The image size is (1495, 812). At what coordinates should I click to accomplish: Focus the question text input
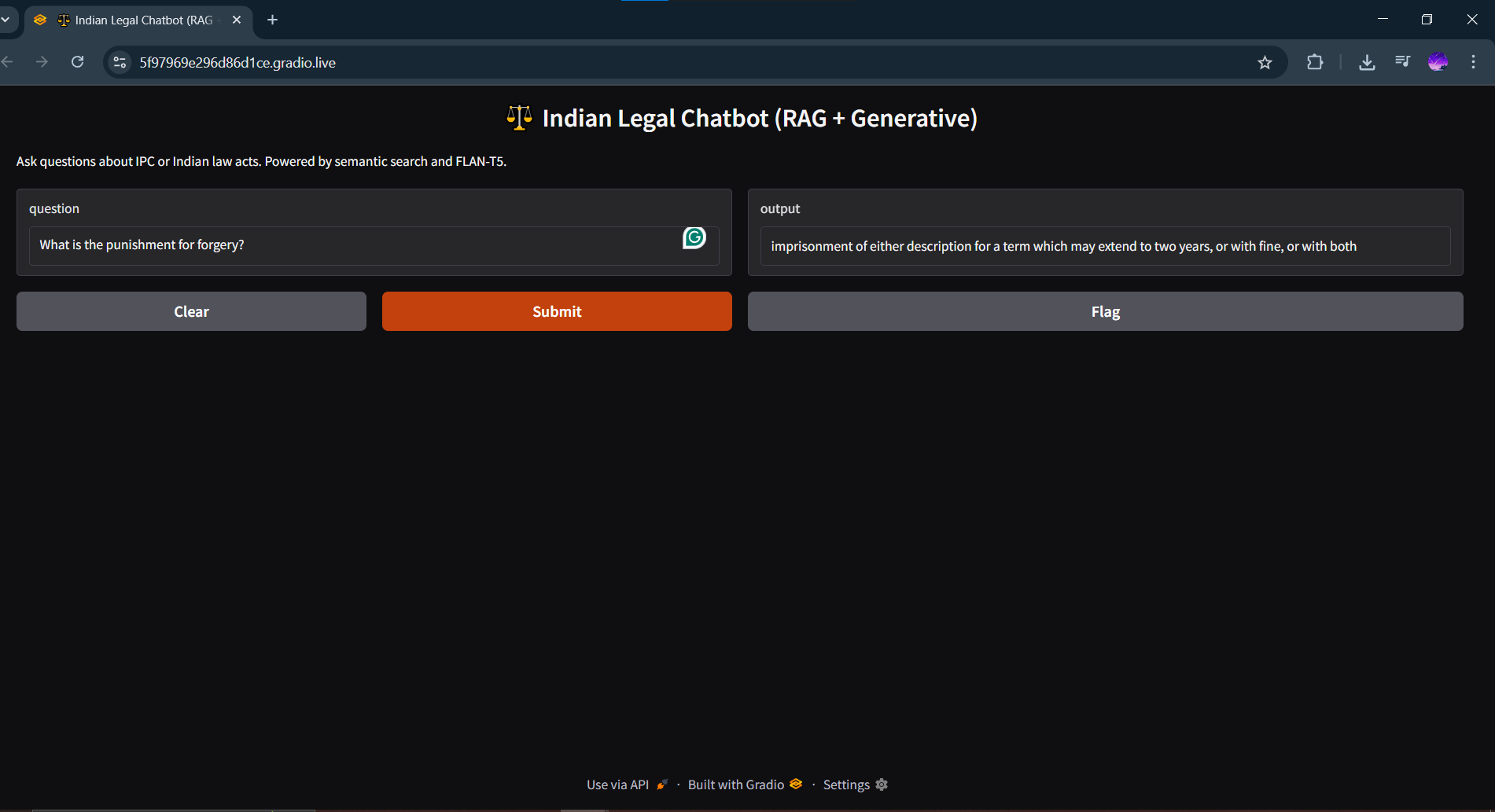click(x=374, y=245)
